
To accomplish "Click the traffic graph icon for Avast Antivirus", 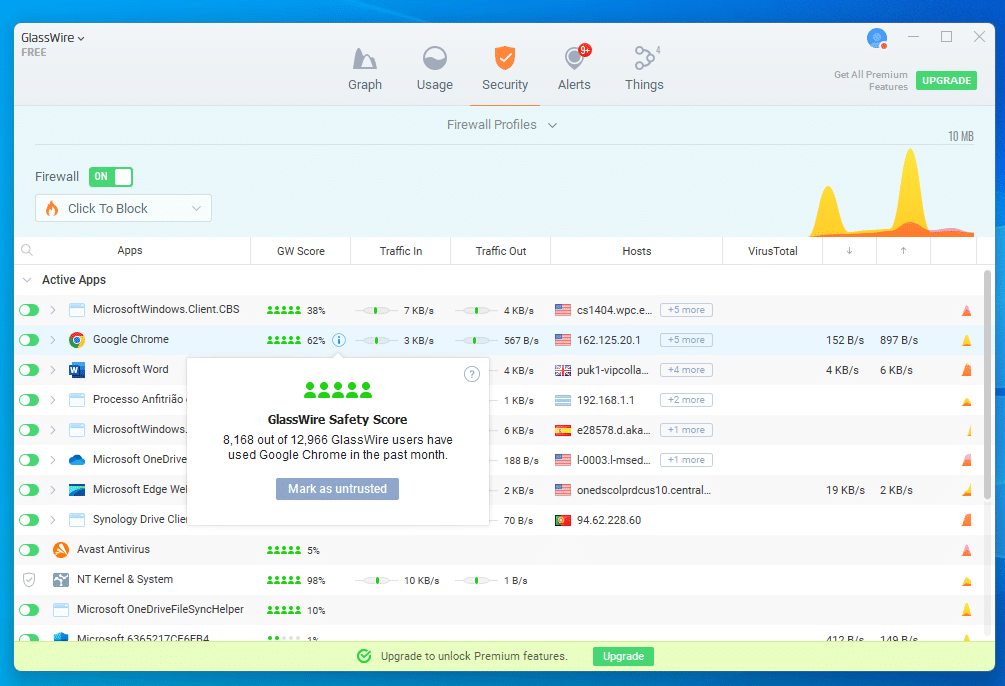I will coord(967,550).
